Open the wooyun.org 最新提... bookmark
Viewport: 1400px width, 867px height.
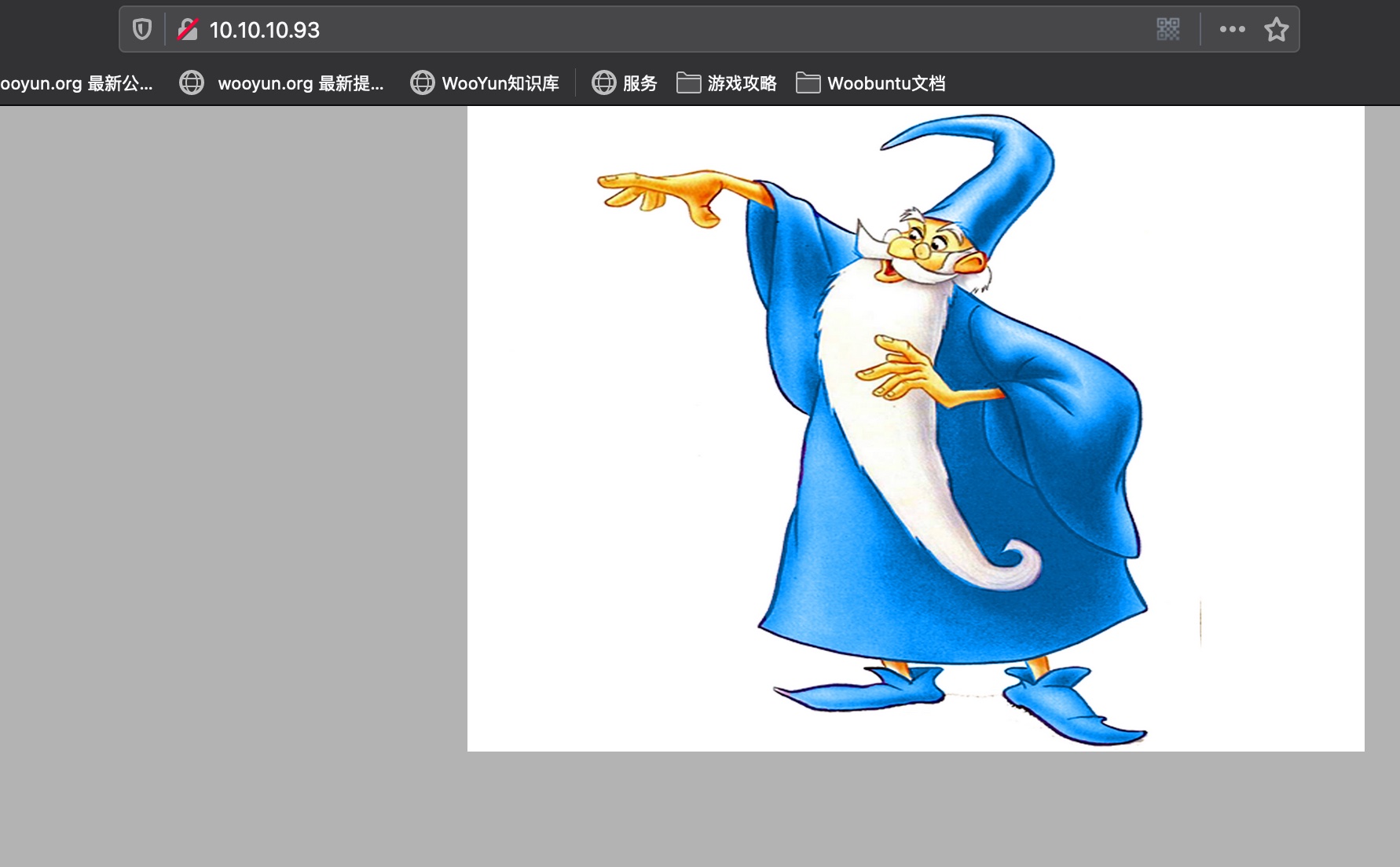[x=282, y=83]
